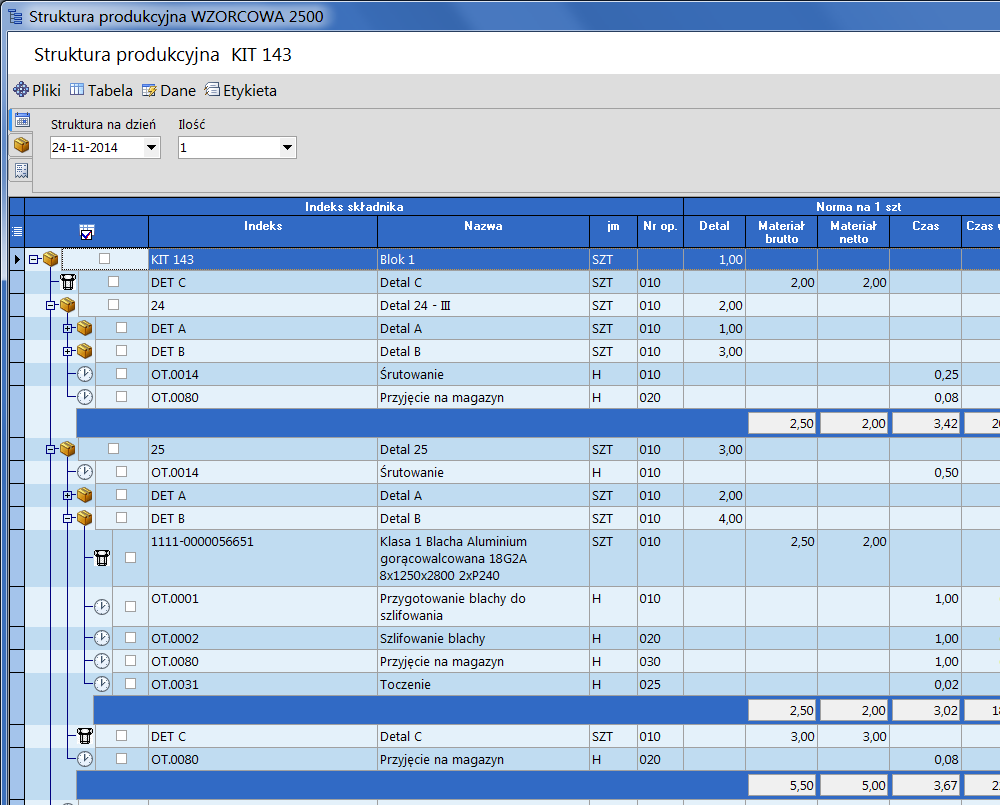The height and width of the screenshot is (805, 1000).
Task: Check the OT.0001 row checkbox
Action: tap(131, 606)
